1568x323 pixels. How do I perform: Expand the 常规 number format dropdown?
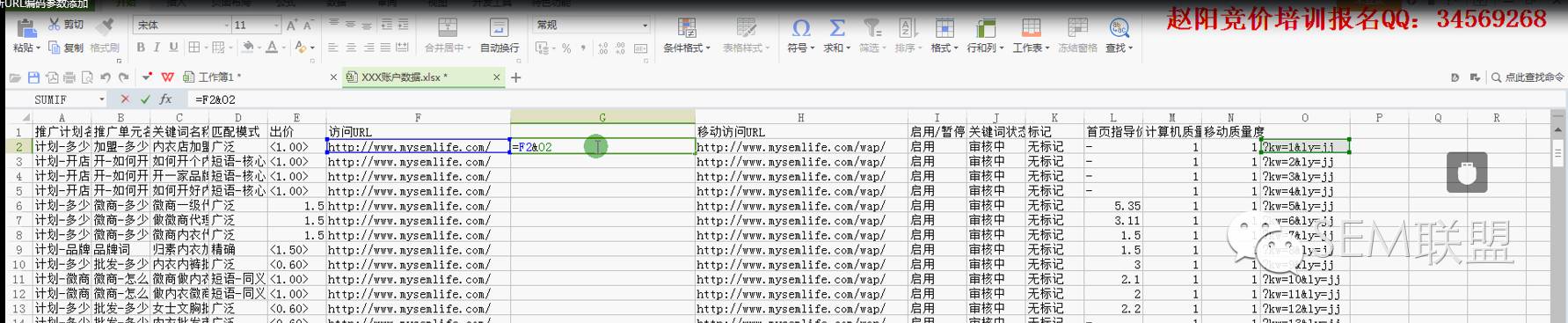pos(645,26)
